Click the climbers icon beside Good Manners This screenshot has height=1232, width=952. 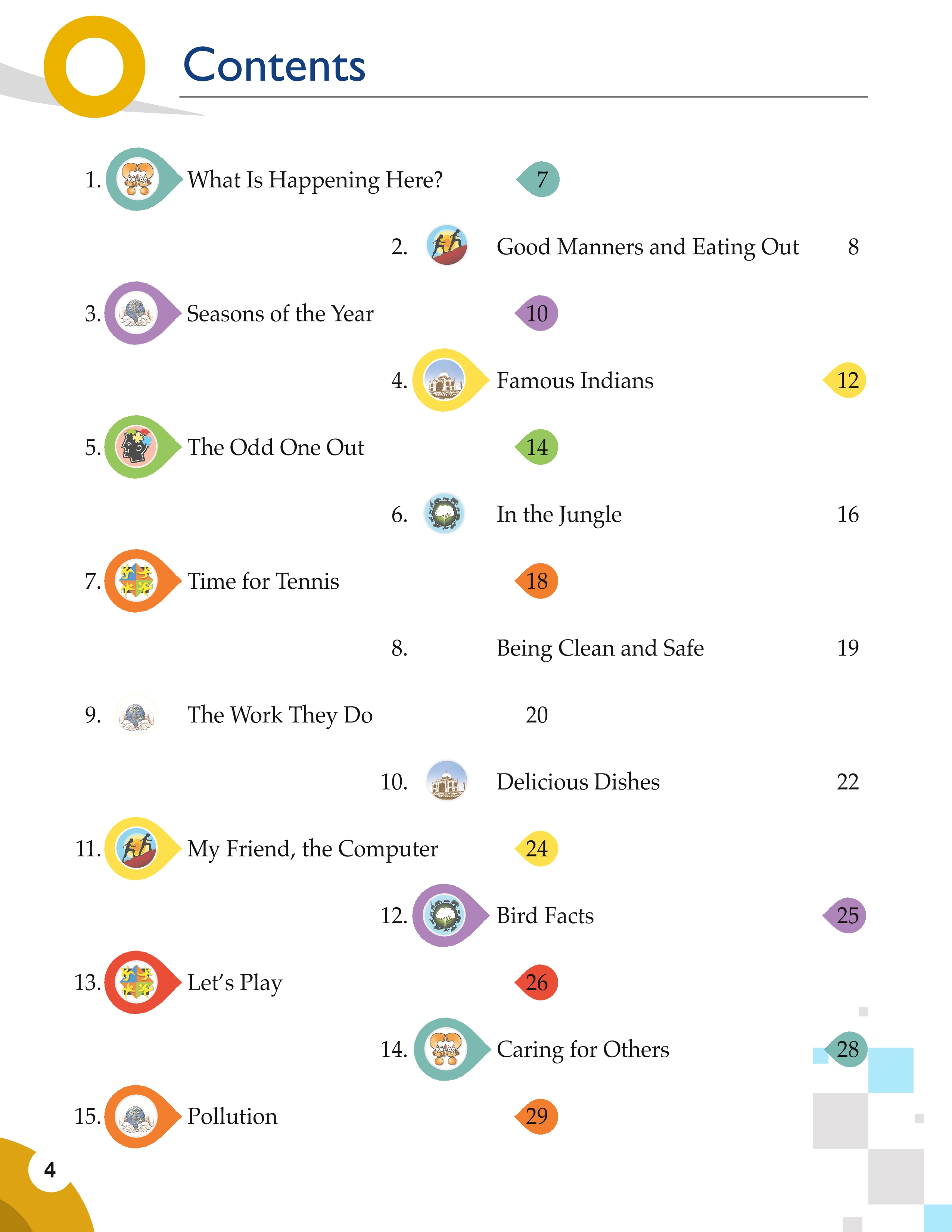447,245
